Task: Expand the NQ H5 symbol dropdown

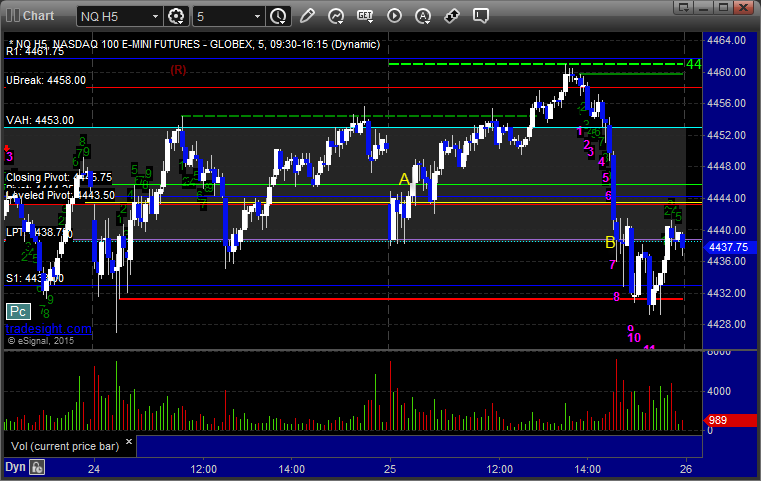Action: click(x=155, y=17)
